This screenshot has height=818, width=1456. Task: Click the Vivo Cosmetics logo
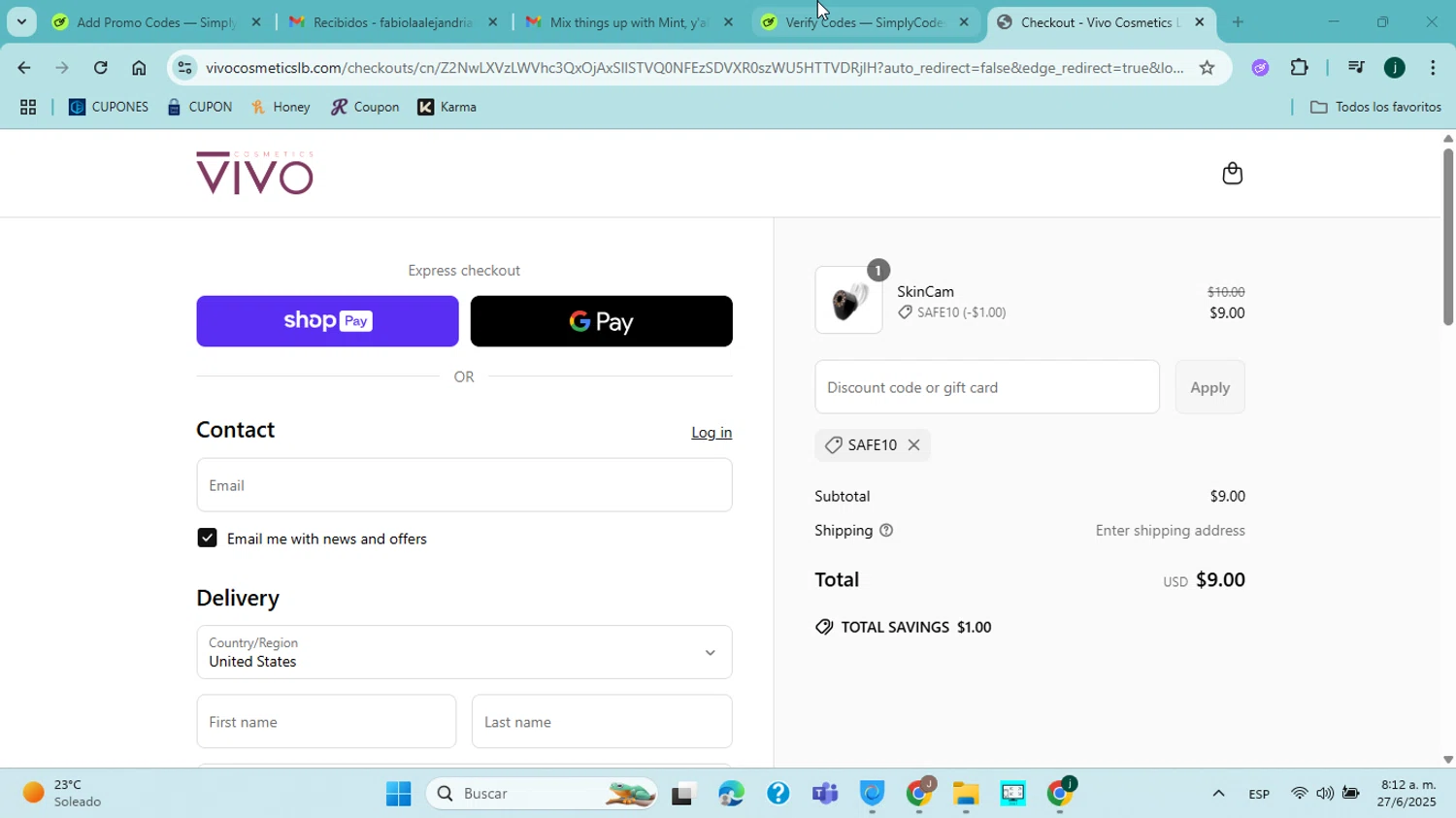click(x=254, y=173)
